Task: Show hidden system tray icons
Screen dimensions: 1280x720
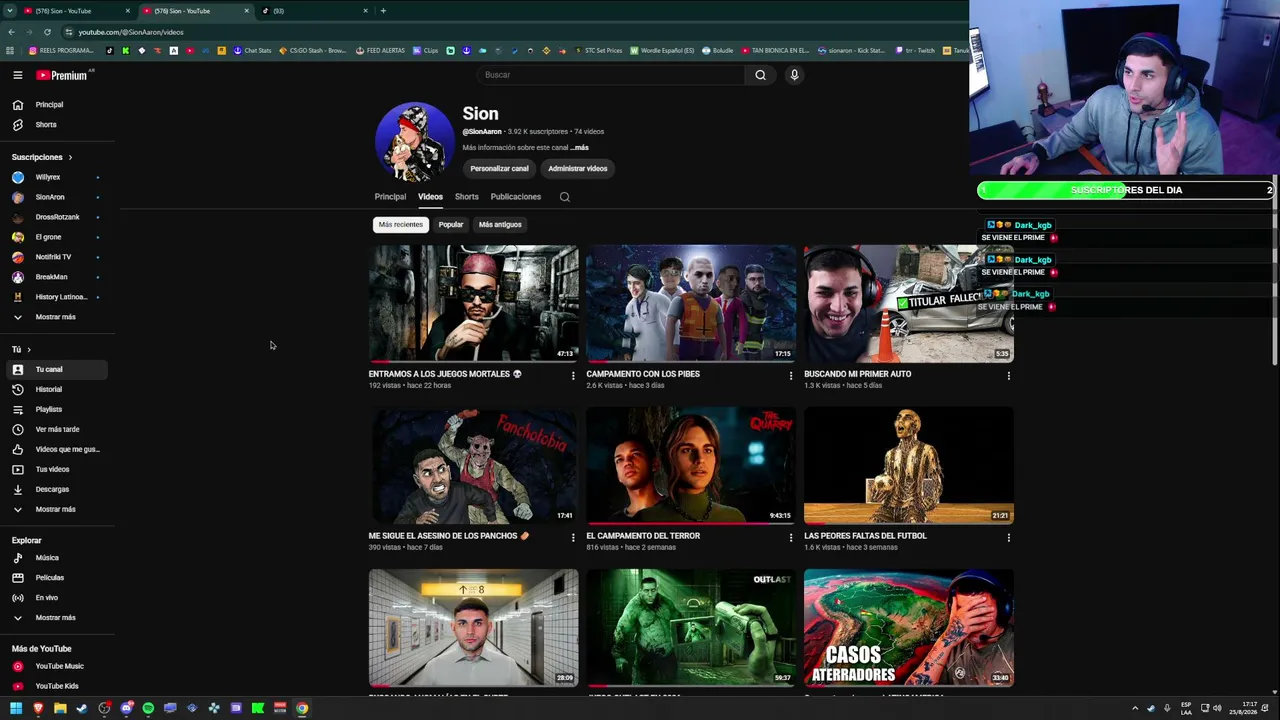Action: coord(1135,709)
